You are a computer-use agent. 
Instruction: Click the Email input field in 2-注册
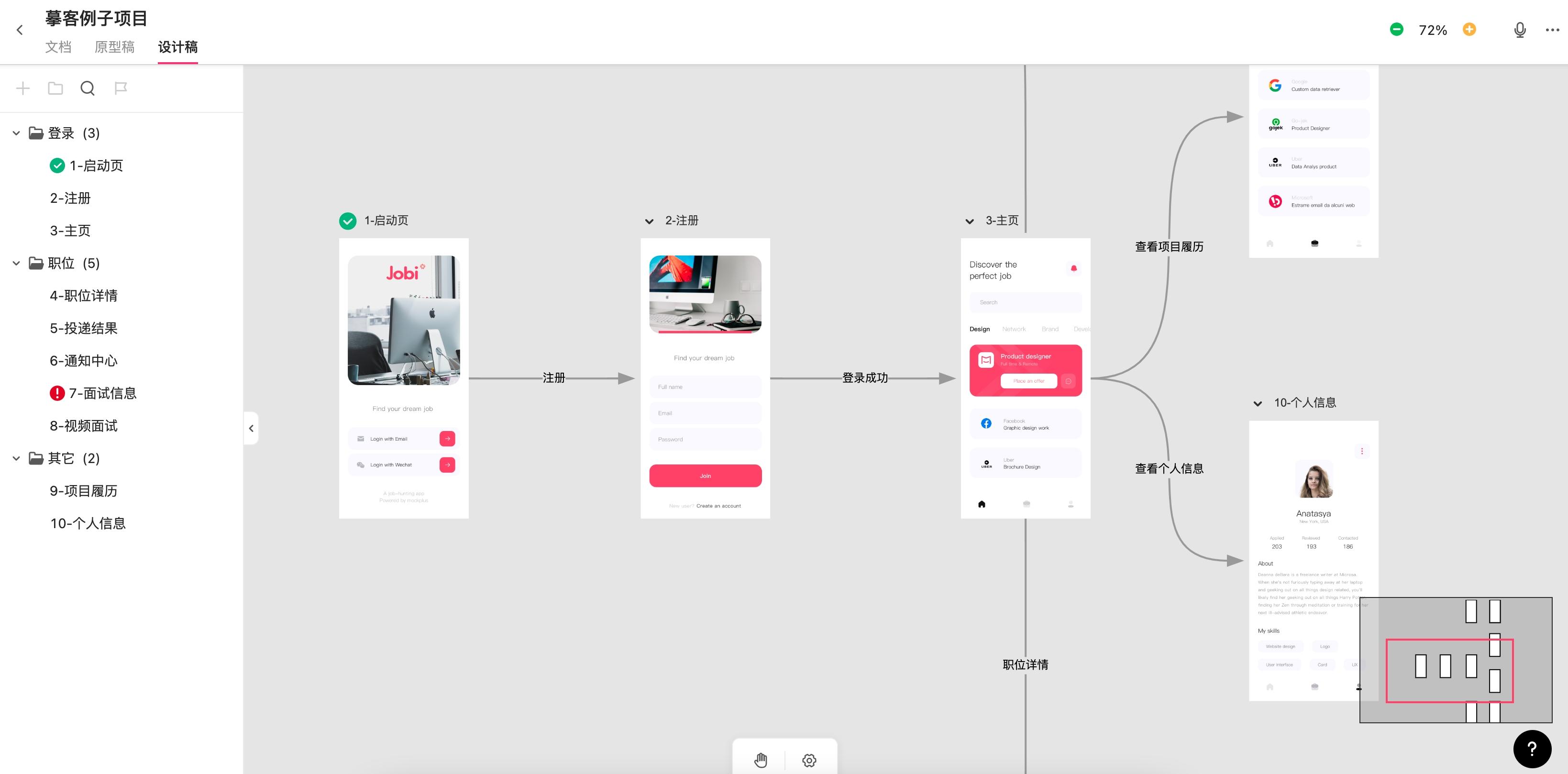tap(705, 413)
